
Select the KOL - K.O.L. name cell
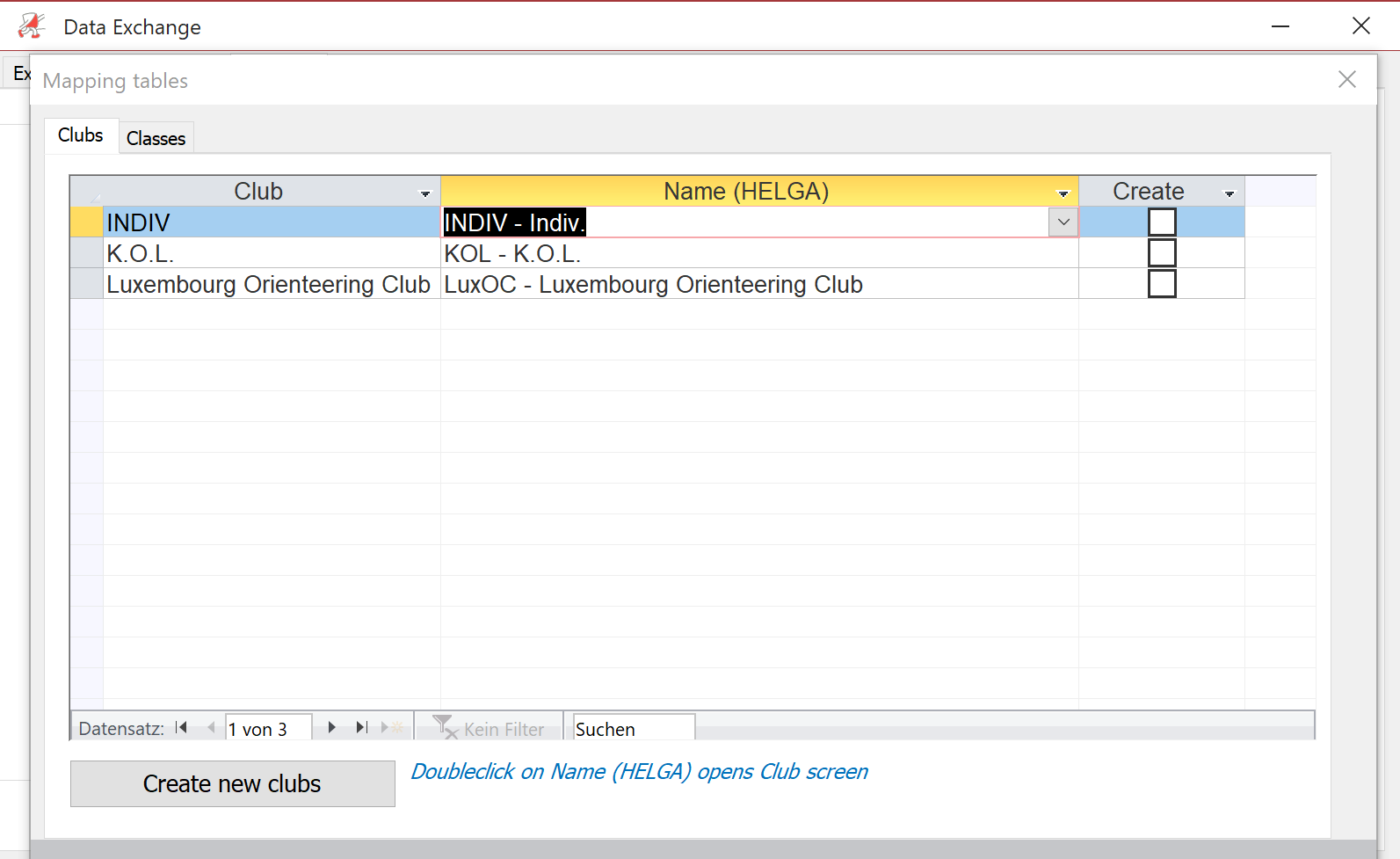(x=759, y=253)
